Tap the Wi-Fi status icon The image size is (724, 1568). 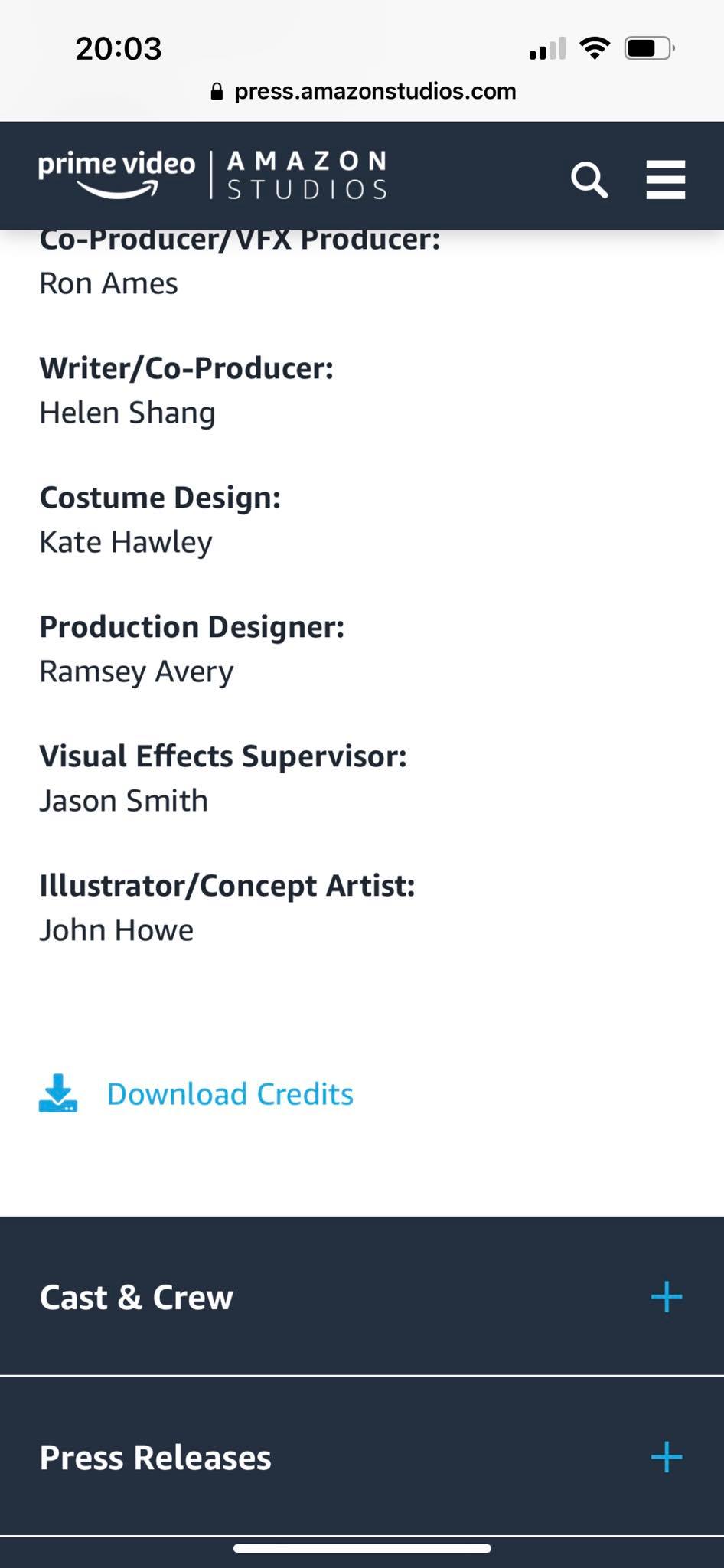point(595,48)
